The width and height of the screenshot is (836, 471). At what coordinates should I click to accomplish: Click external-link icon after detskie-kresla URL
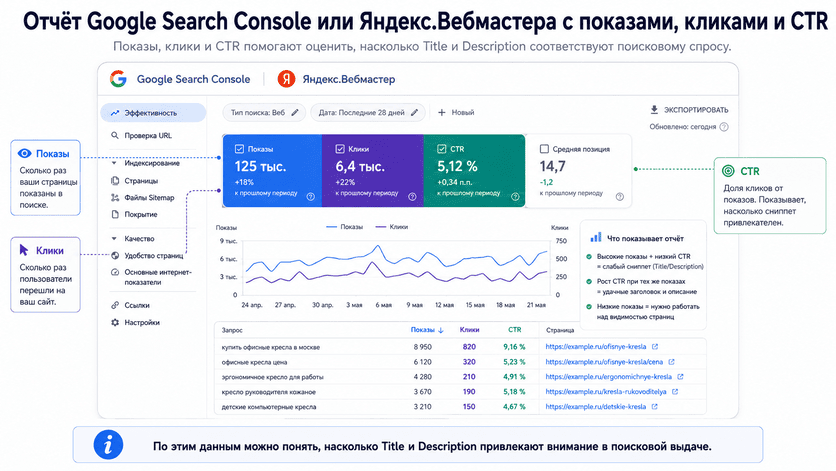655,406
